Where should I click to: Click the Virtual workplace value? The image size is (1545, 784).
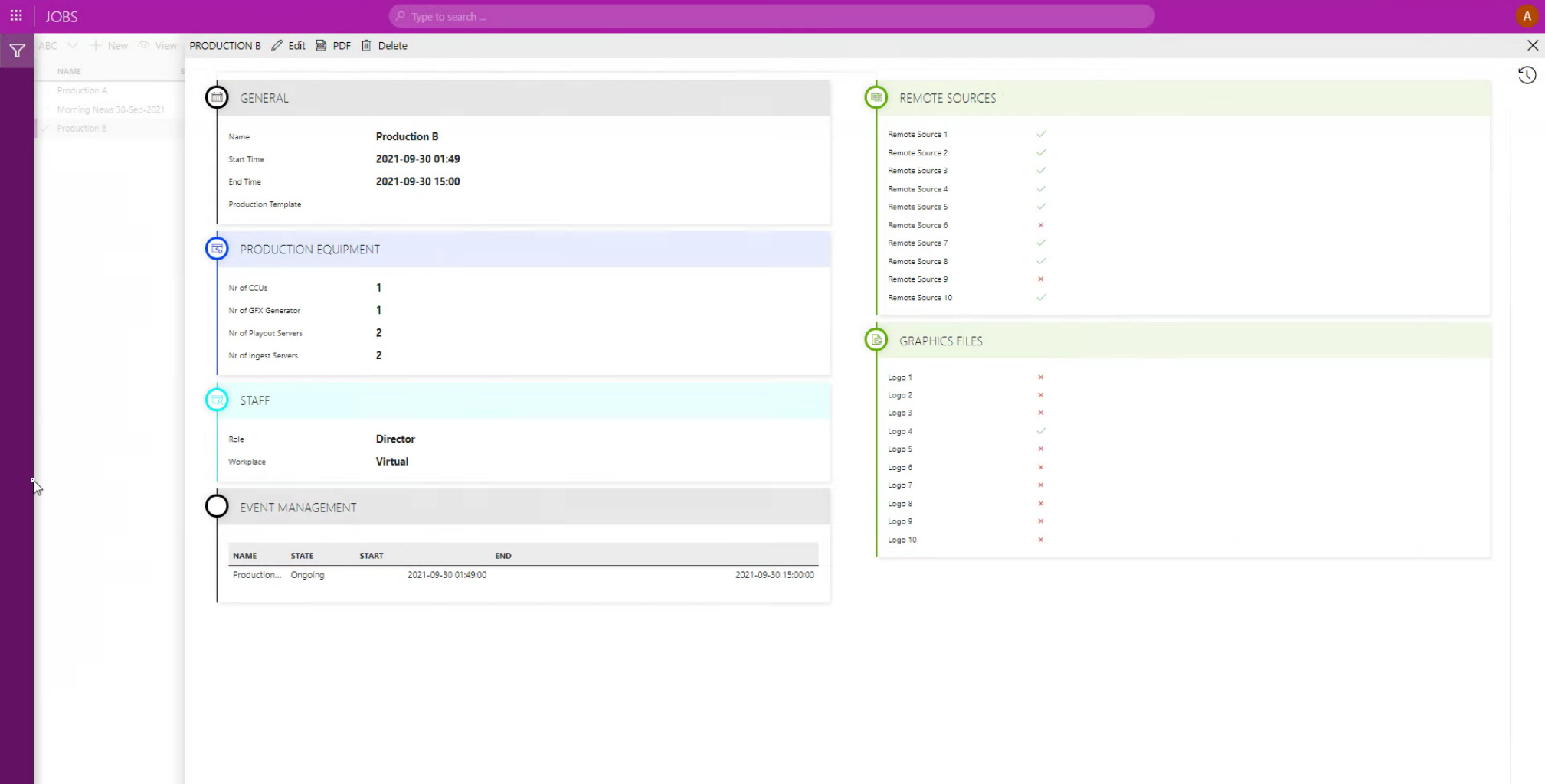pyautogui.click(x=392, y=462)
